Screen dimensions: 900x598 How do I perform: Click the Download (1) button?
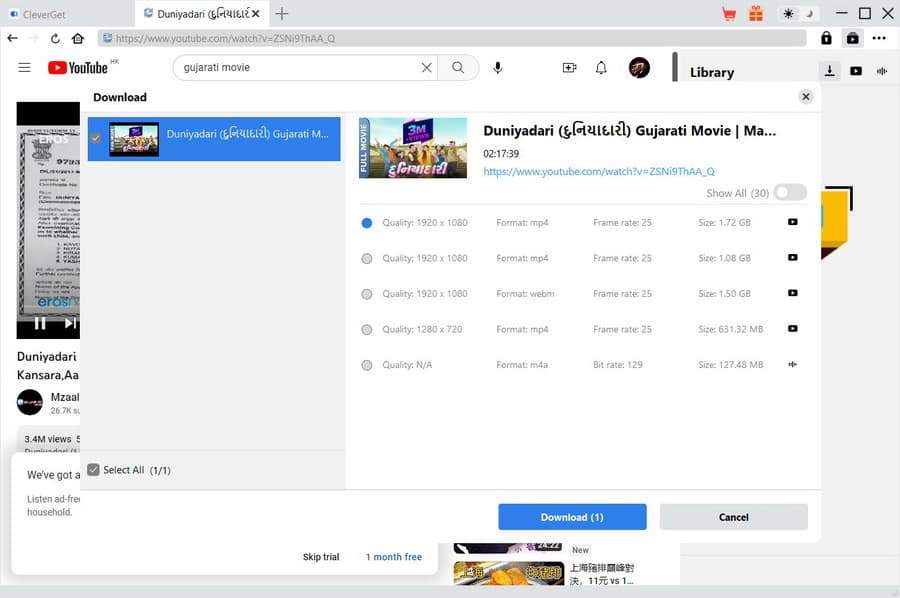coord(572,517)
